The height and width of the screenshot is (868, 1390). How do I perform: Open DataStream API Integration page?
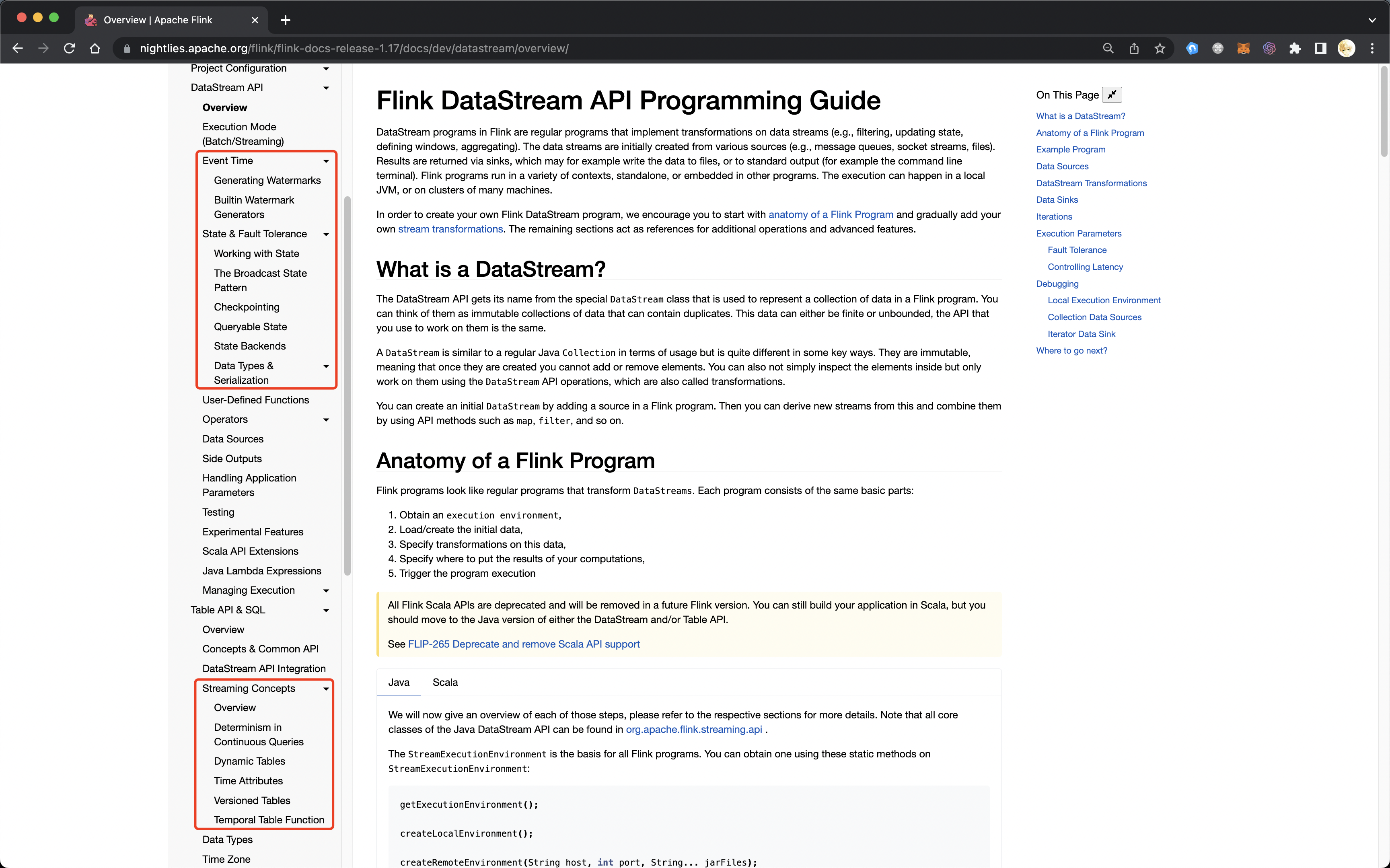pos(264,669)
